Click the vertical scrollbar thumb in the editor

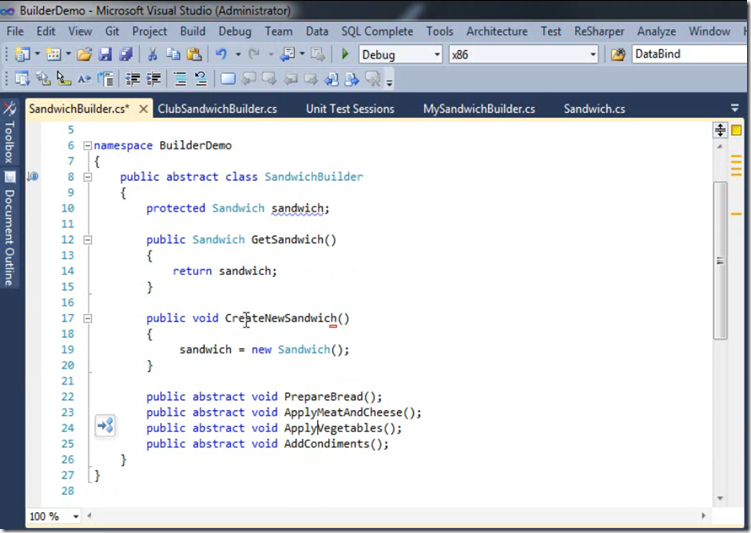[x=720, y=260]
